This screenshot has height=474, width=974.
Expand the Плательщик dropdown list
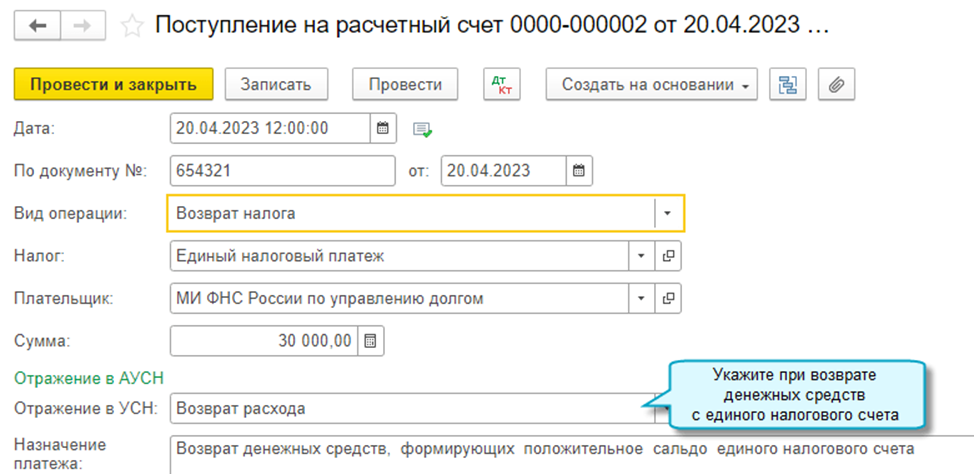pos(641,298)
